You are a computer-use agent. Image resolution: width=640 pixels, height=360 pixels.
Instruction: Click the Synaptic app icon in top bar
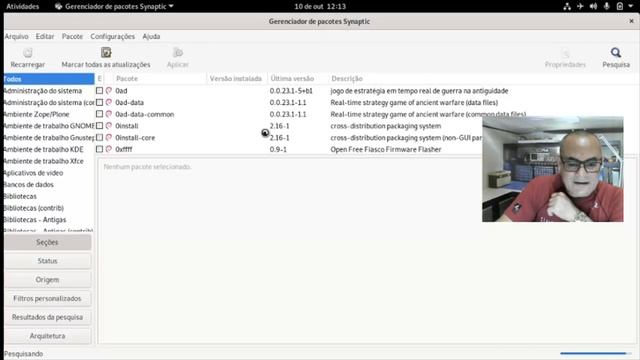(x=58, y=7)
